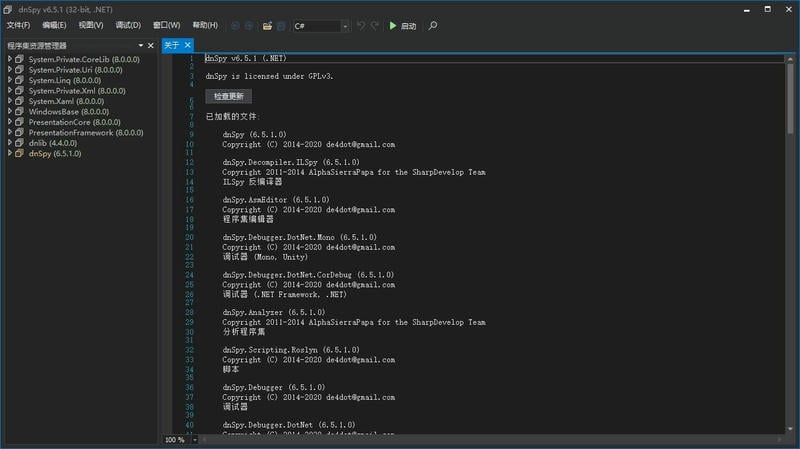Click the scroll-down arrow of editor scrollbar
800x449 pixels.
coord(790,429)
